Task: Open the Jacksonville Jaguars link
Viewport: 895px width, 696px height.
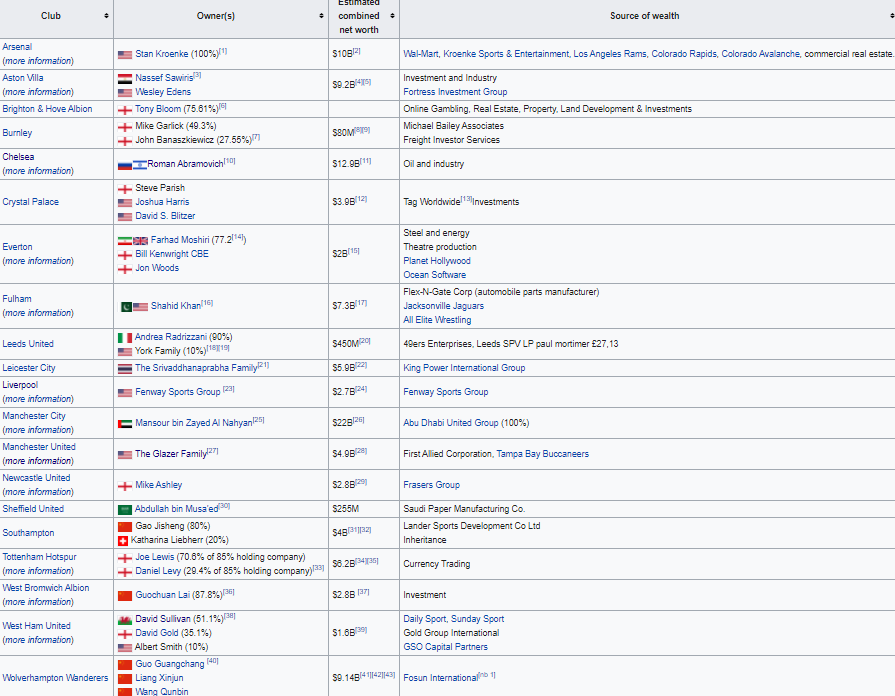Action: coord(443,306)
